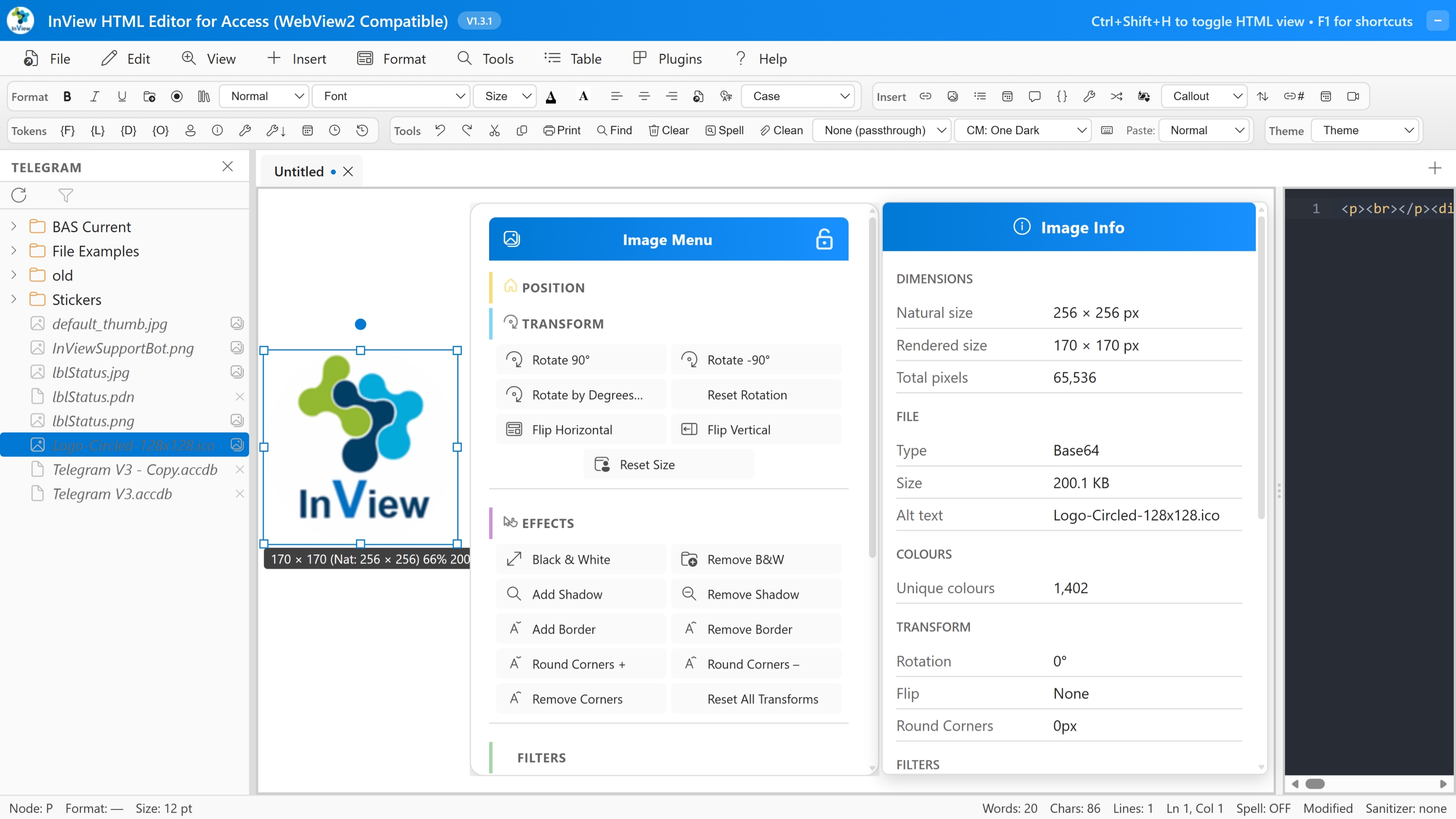This screenshot has width=1456, height=819.
Task: Click the Italic formatting icon
Action: pyautogui.click(x=94, y=96)
